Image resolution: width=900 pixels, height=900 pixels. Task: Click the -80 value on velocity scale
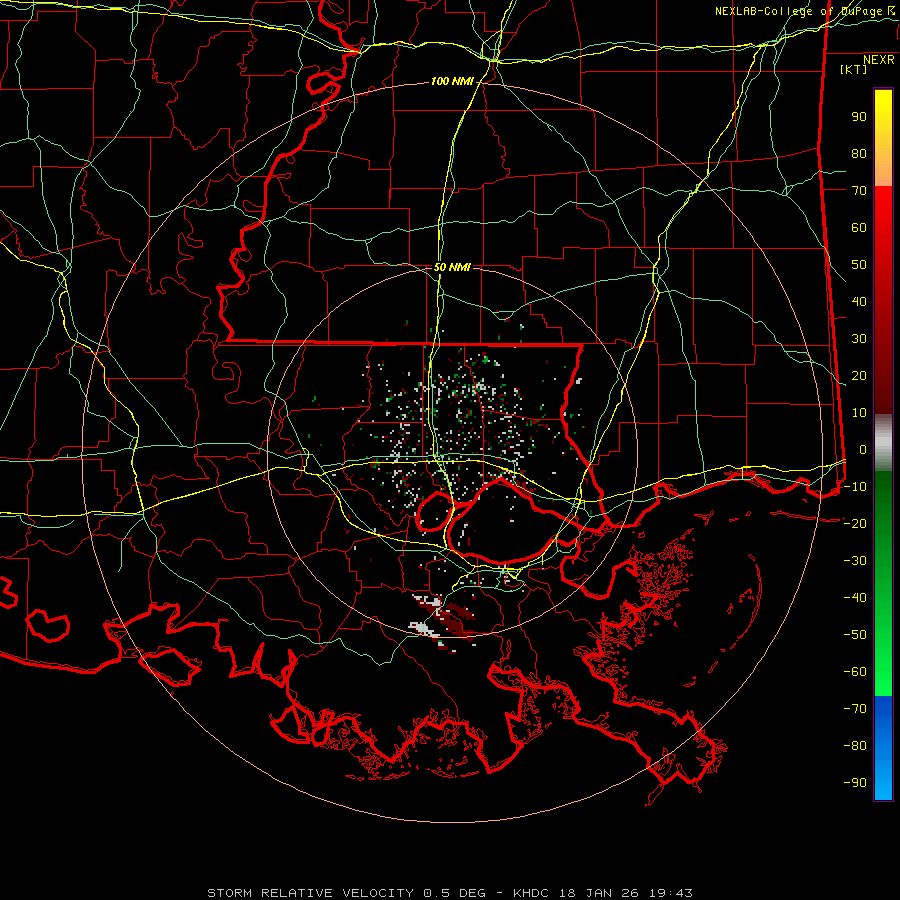pos(855,746)
